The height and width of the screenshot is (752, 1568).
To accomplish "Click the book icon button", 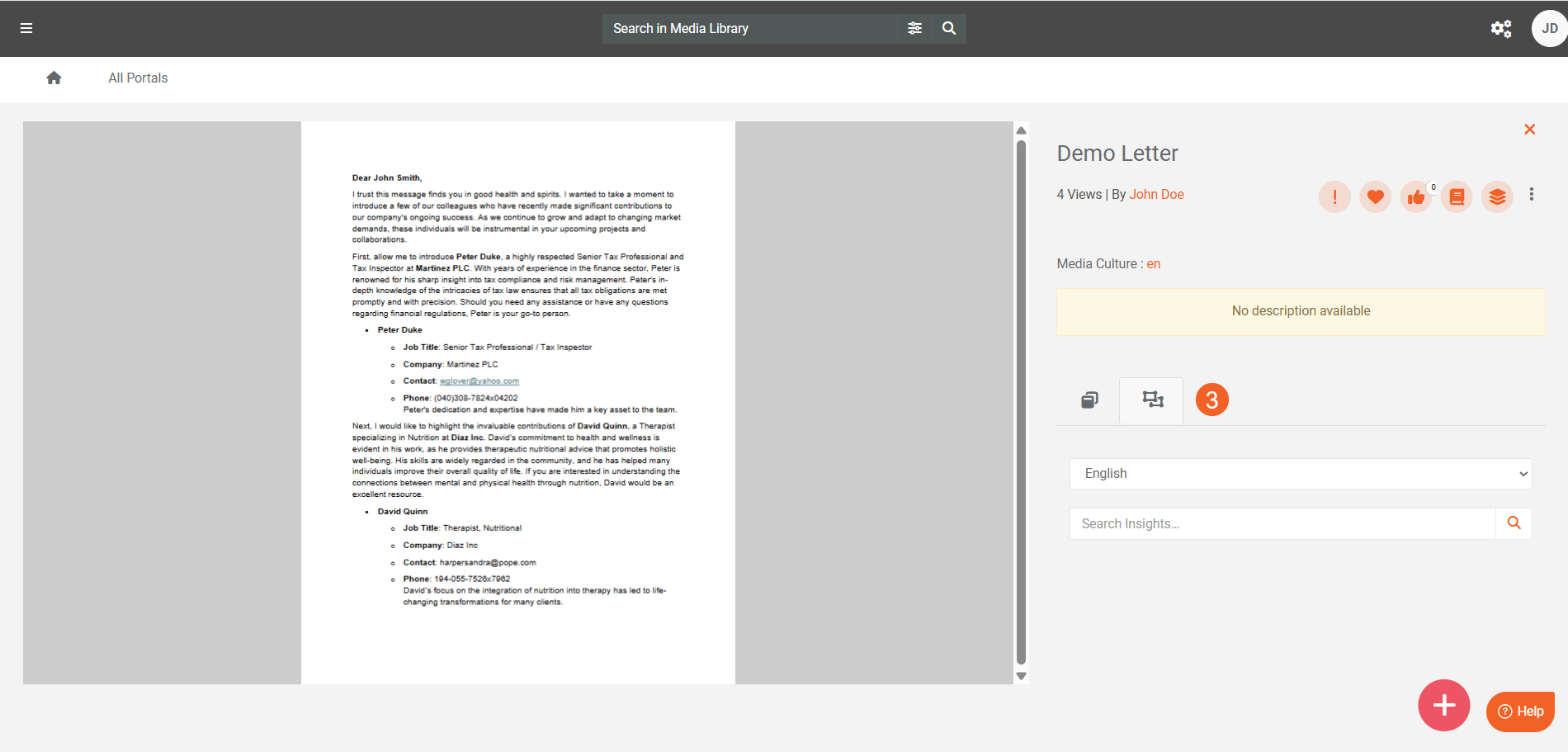I will 1457,196.
